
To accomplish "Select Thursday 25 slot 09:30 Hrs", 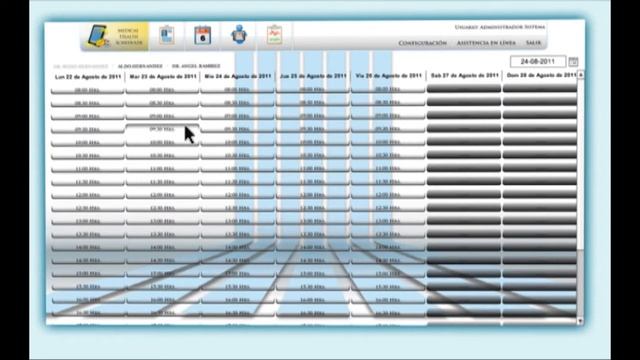I will pyautogui.click(x=313, y=129).
